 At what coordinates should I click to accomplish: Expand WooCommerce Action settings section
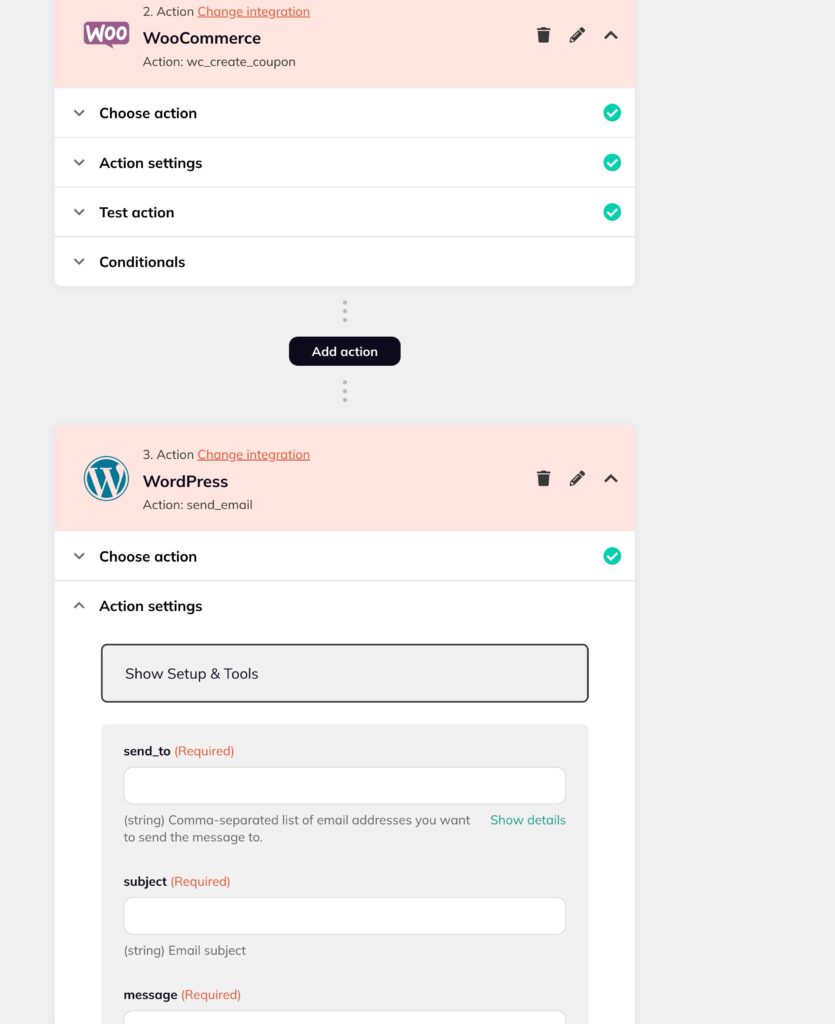click(345, 163)
